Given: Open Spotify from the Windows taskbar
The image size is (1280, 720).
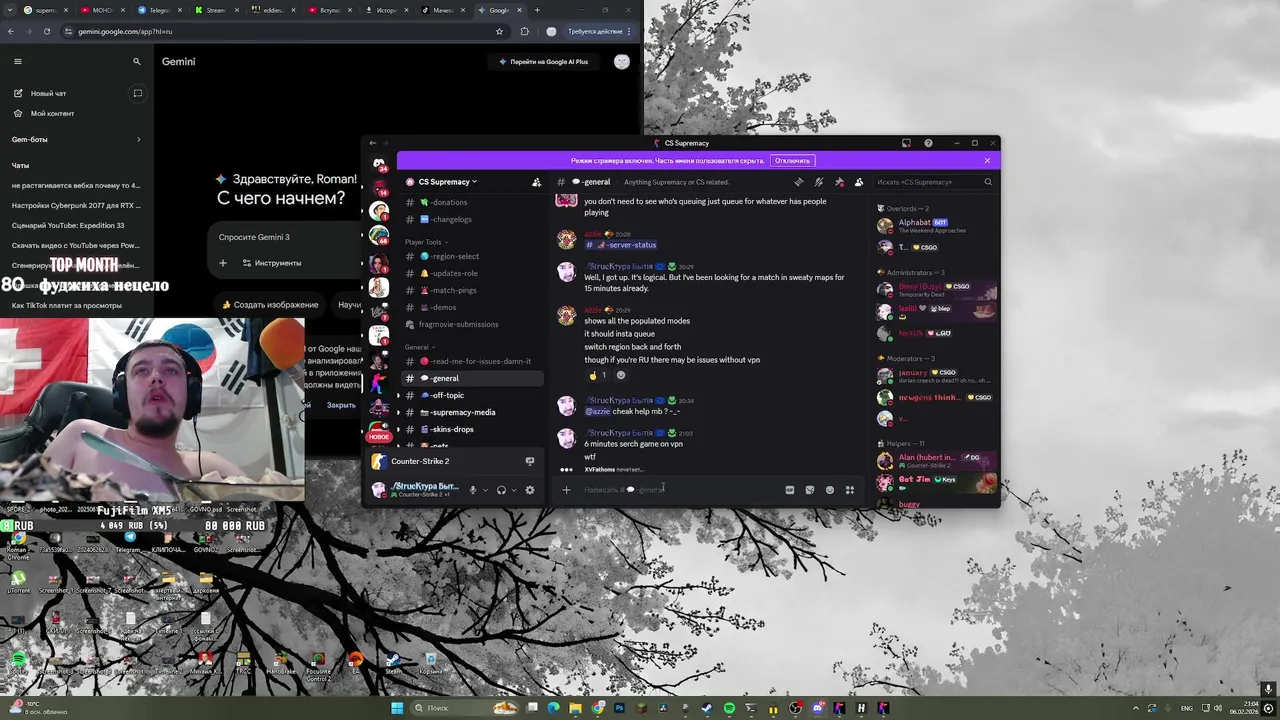Looking at the screenshot, I should tap(729, 708).
